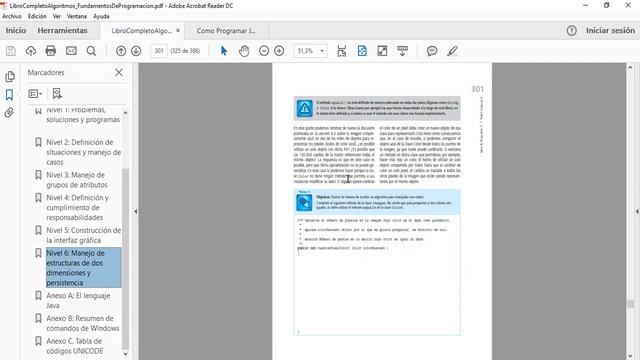The image size is (640, 360).
Task: Go to next page arrow
Action: [x=136, y=51]
